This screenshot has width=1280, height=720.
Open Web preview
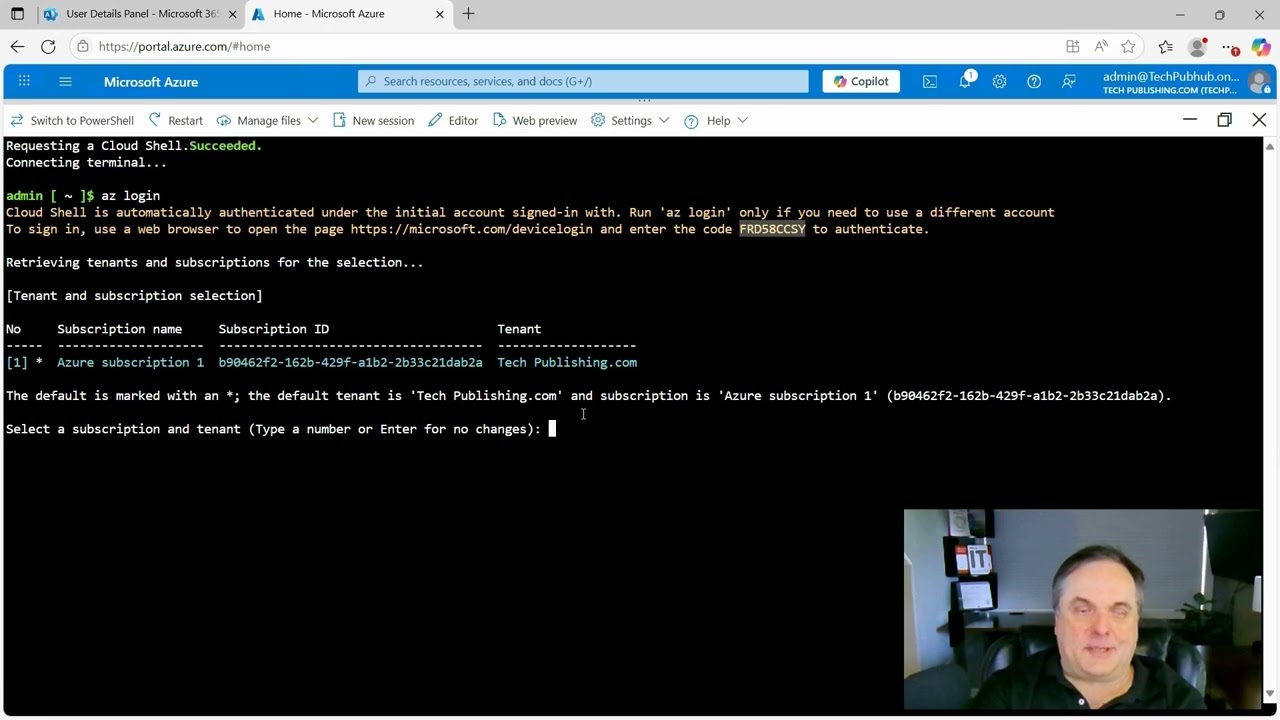(x=535, y=120)
